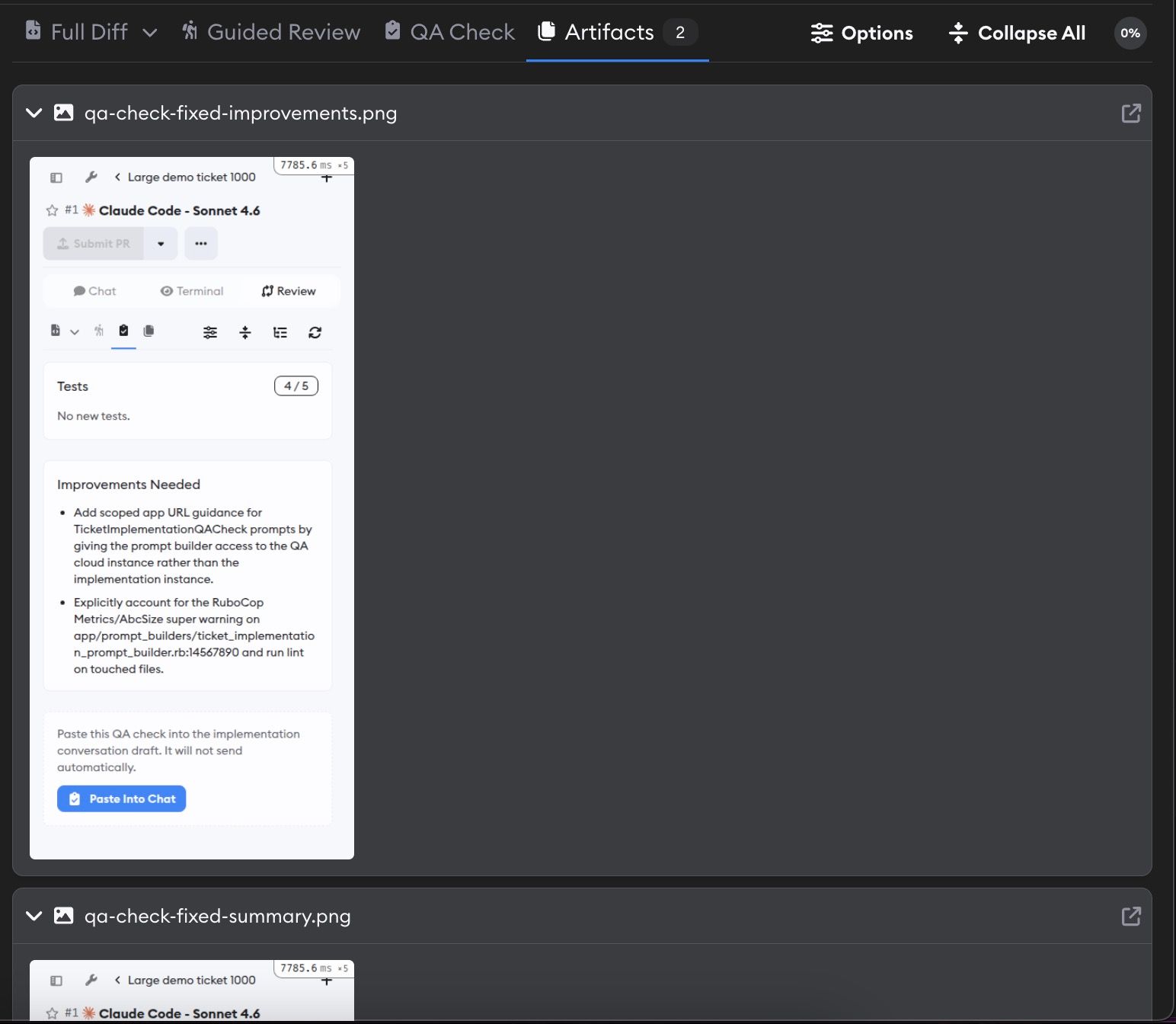
Task: Click the Guided Review walking person icon
Action: coord(190,30)
